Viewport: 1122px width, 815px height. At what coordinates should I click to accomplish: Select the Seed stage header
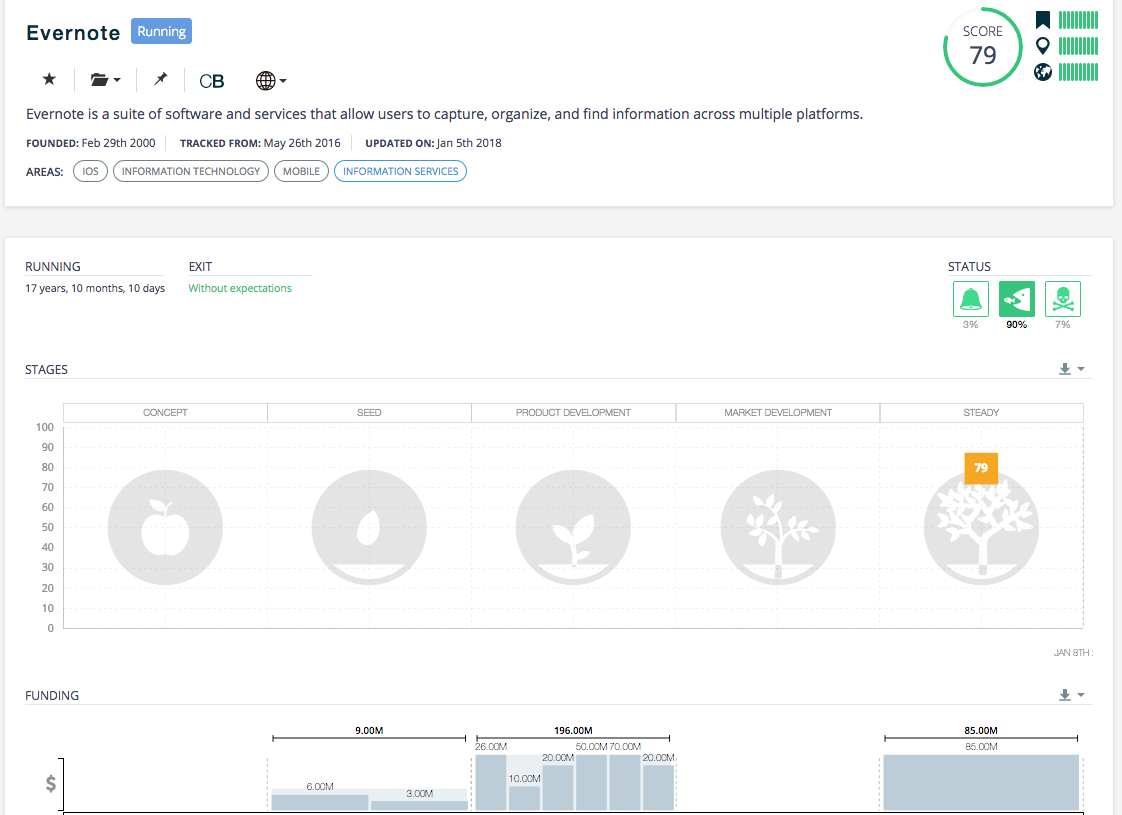369,413
